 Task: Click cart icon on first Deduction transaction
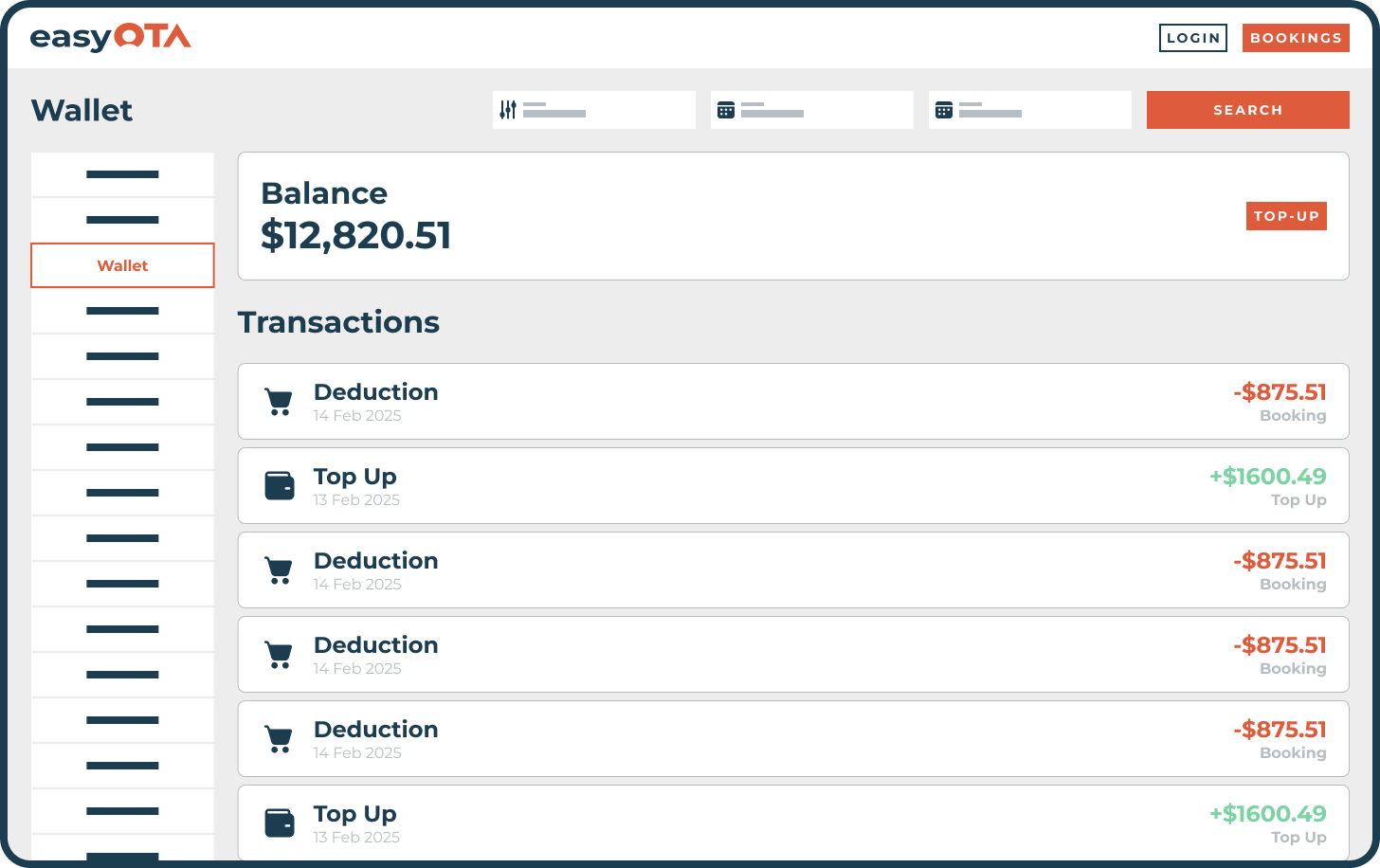point(278,402)
